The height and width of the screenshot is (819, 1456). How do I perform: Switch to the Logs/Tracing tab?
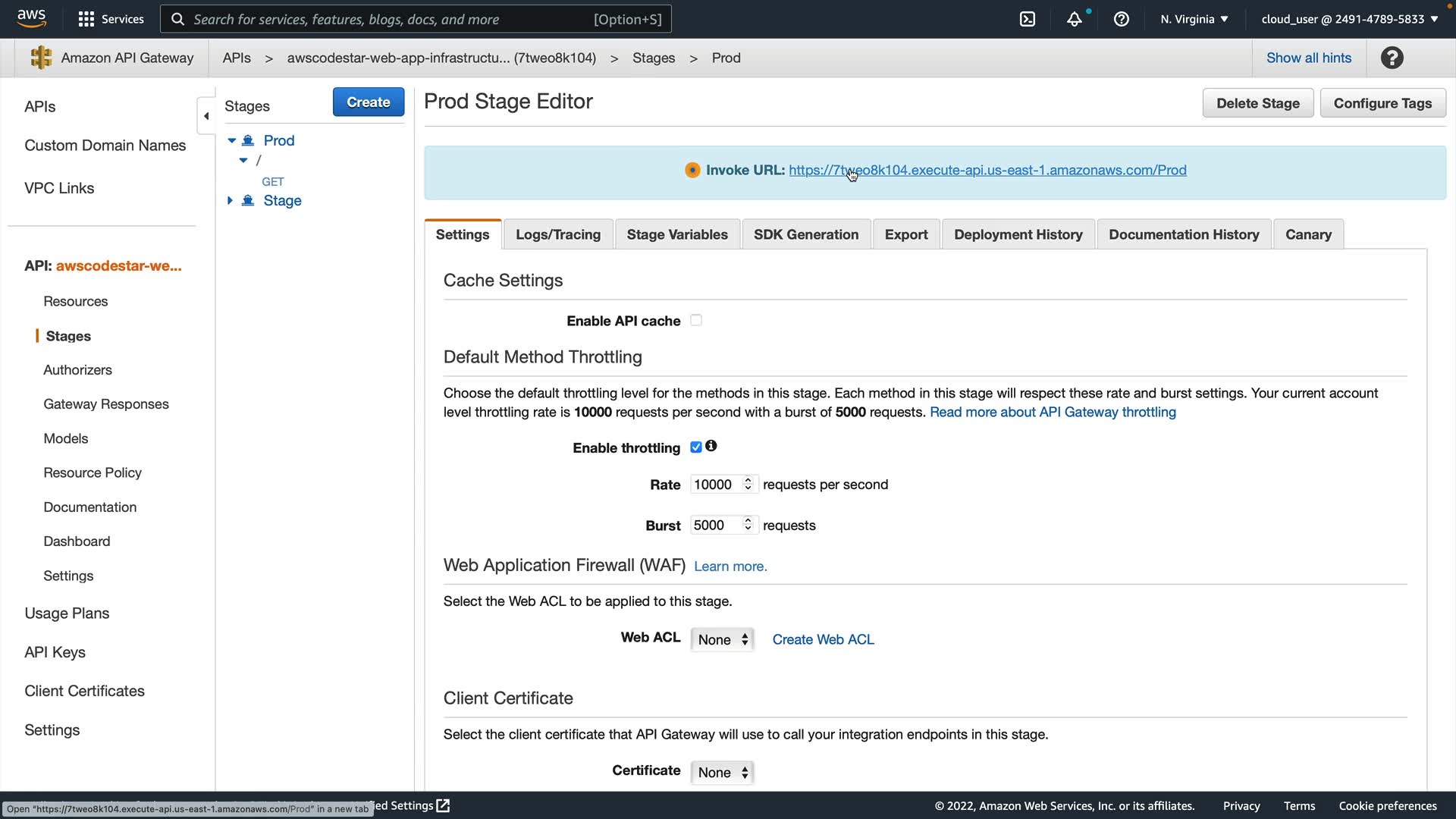[558, 234]
